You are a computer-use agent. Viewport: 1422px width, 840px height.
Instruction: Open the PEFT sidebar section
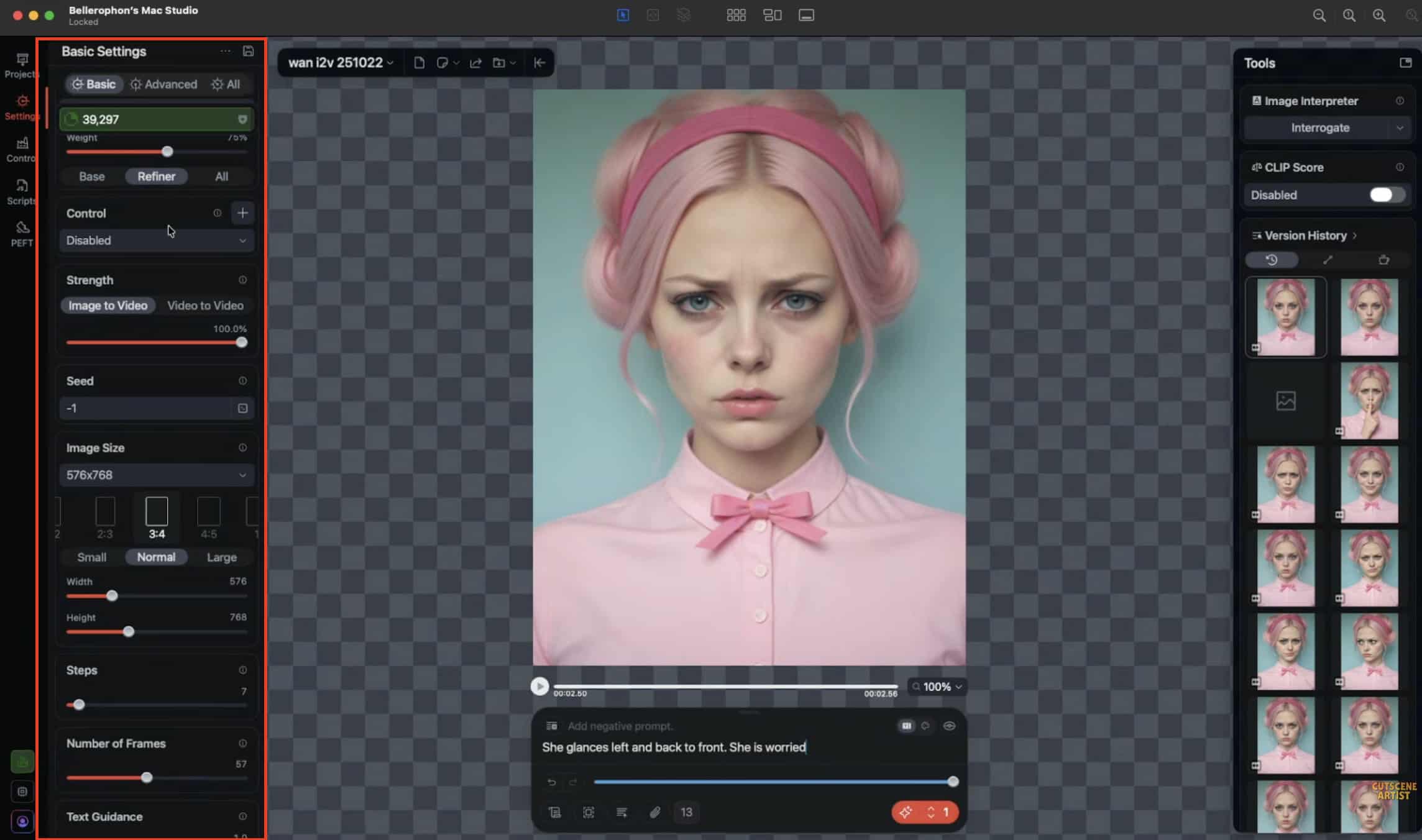pos(22,234)
